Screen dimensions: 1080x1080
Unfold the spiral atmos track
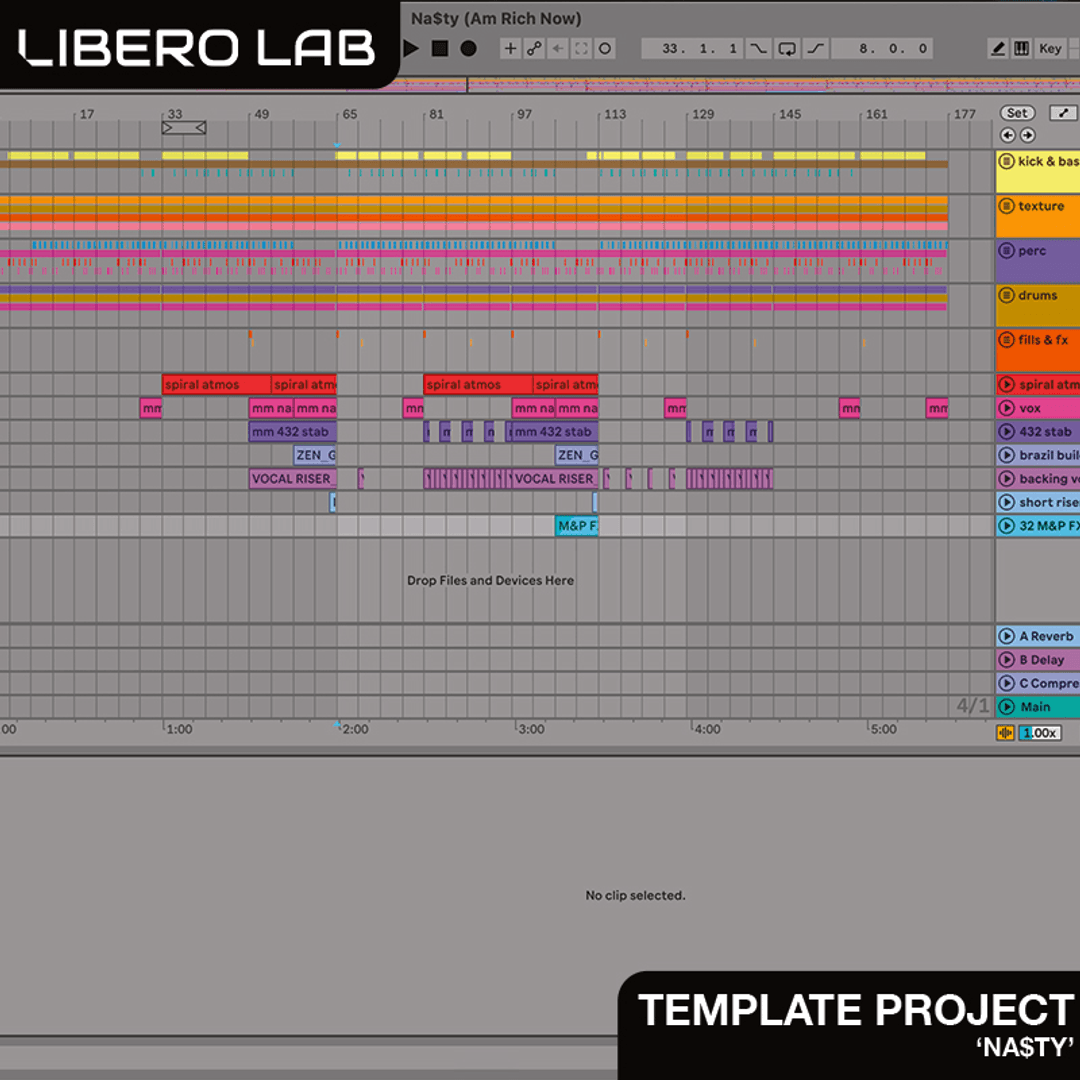coord(1006,384)
